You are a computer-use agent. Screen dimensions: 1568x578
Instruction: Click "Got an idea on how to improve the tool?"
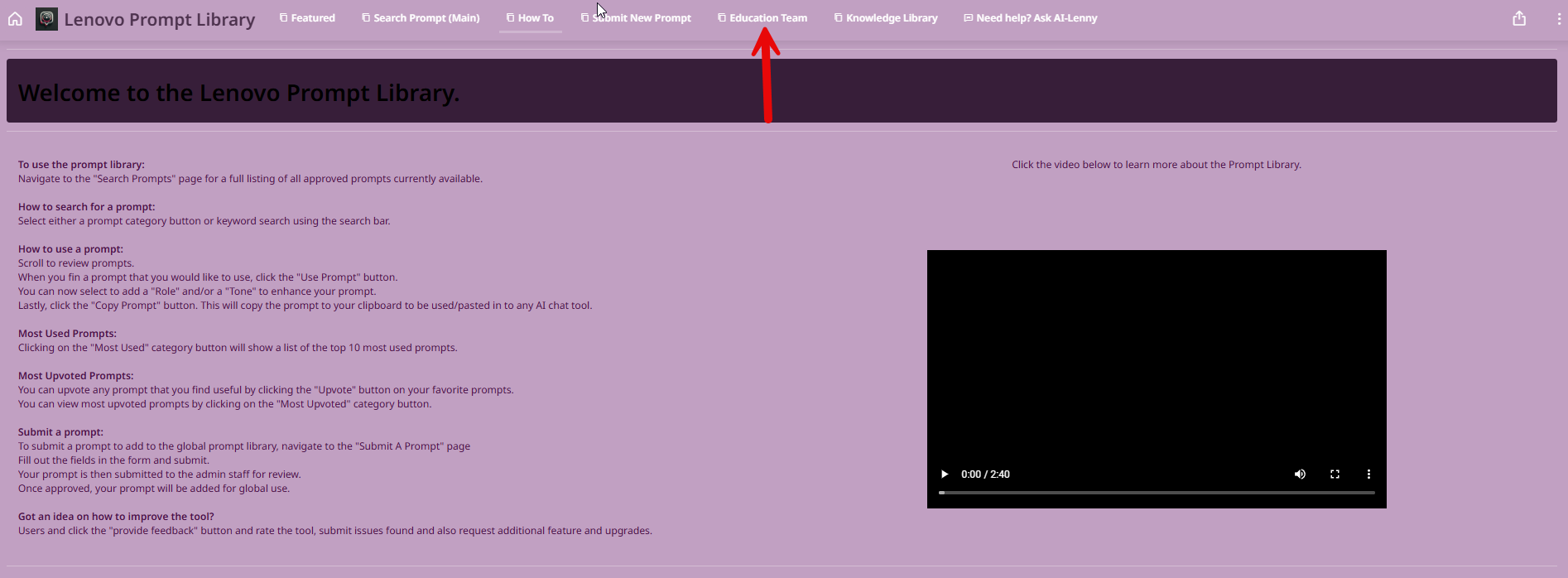116,517
